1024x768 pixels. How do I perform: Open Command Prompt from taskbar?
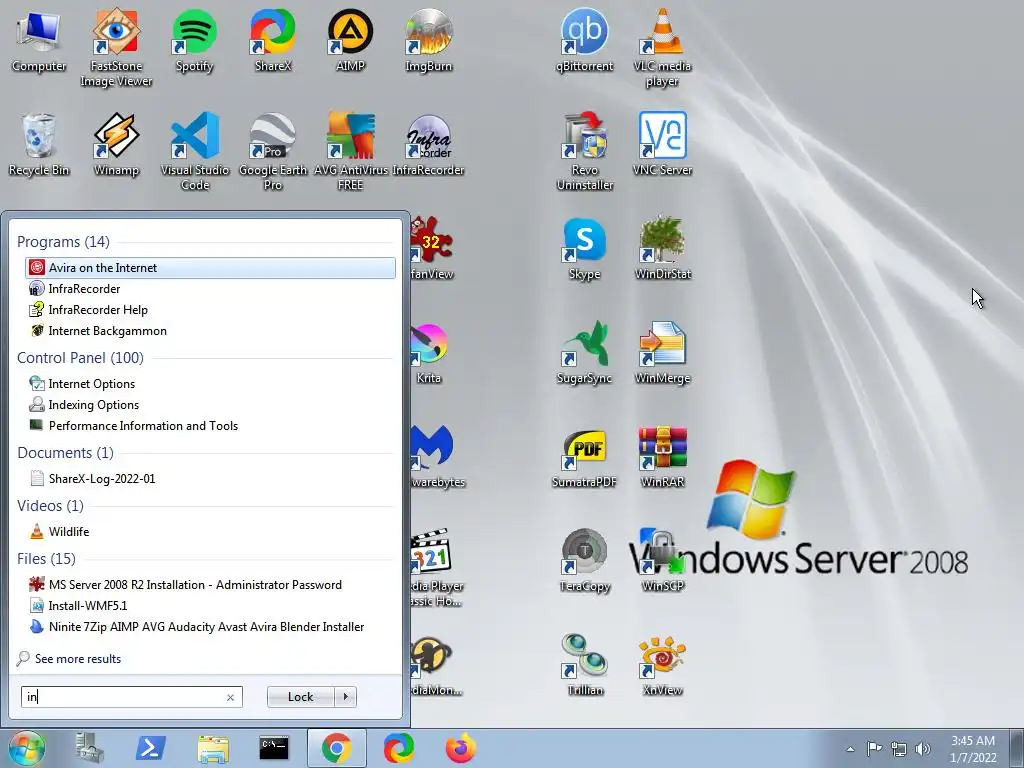[274, 748]
